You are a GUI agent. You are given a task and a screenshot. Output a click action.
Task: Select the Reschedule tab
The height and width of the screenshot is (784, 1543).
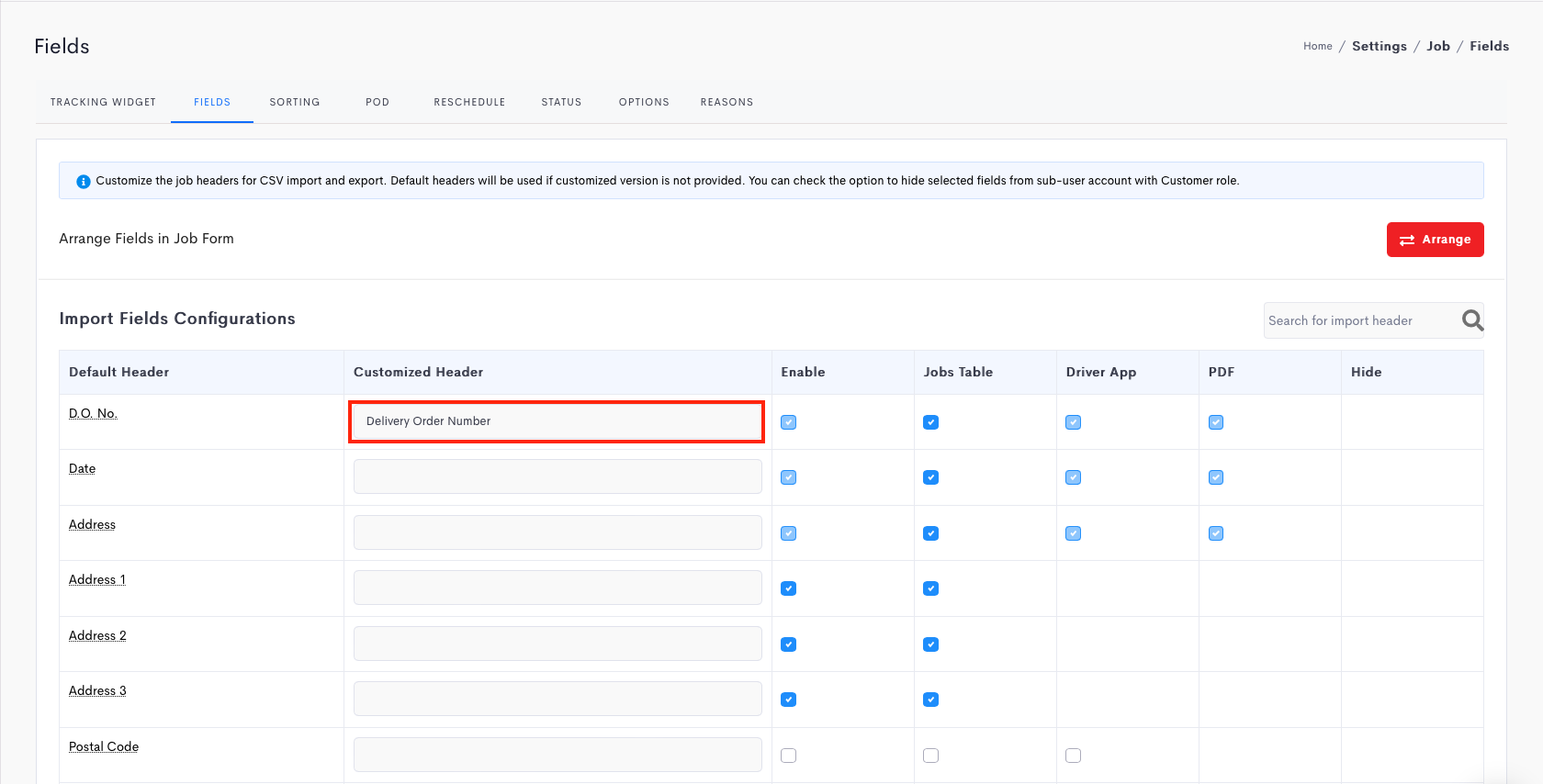[x=469, y=102]
